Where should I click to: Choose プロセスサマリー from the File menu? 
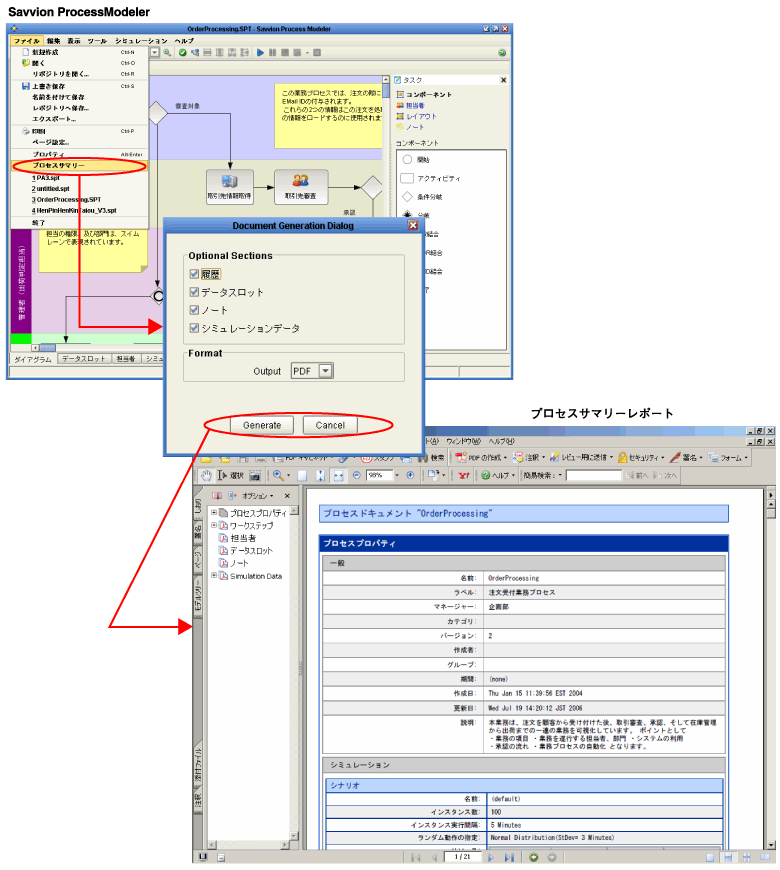(79, 166)
